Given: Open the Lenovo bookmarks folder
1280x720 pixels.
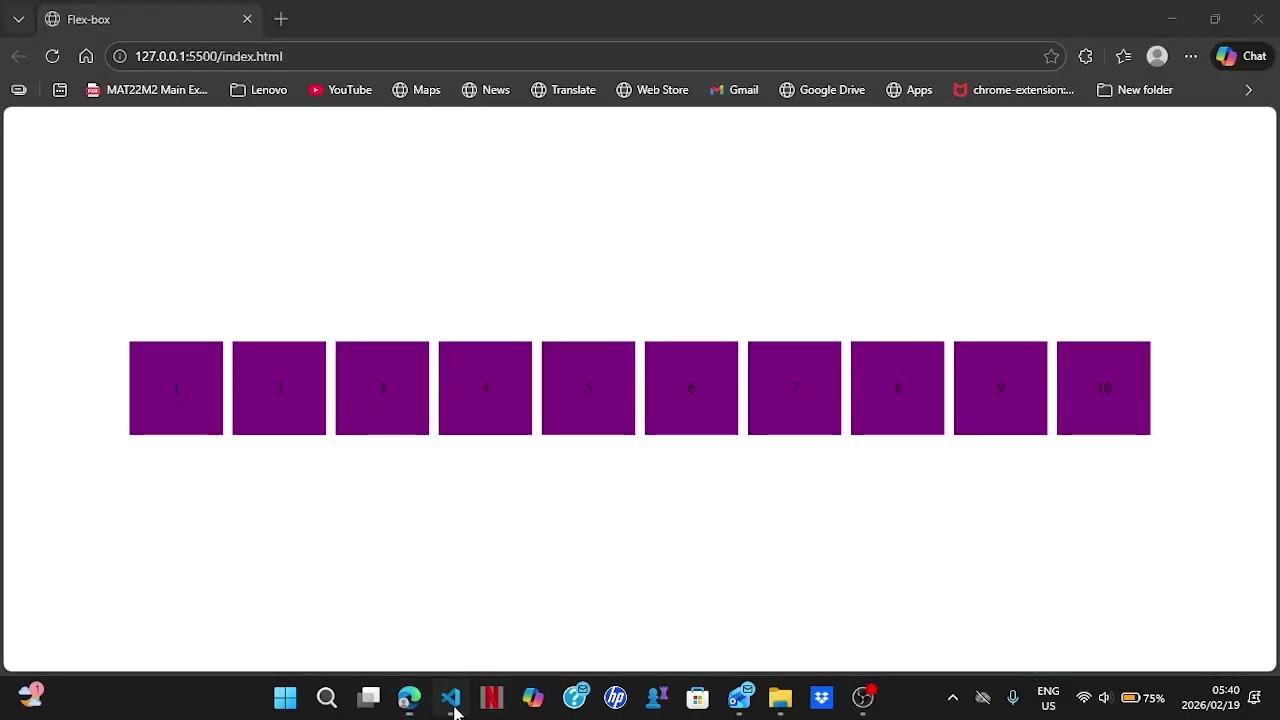Looking at the screenshot, I should click(259, 90).
